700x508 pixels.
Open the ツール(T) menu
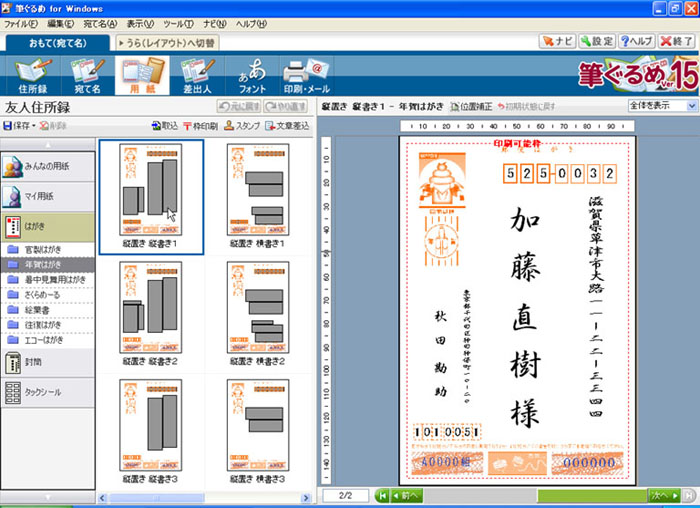(179, 22)
